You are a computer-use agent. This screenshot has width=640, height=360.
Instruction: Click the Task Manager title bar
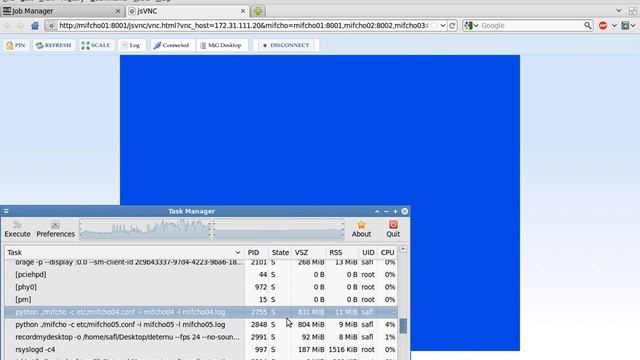[191, 211]
